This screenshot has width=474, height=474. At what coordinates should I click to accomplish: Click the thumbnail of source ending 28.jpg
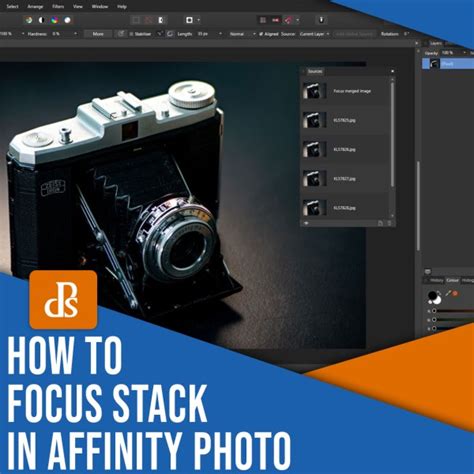click(314, 208)
